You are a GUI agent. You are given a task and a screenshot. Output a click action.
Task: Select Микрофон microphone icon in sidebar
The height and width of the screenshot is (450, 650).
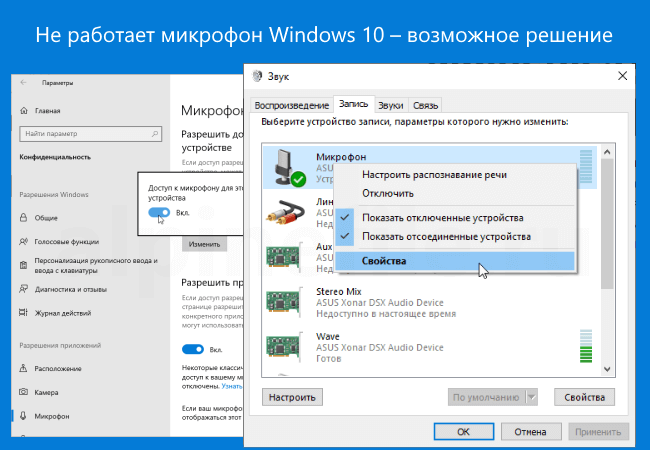(24, 416)
